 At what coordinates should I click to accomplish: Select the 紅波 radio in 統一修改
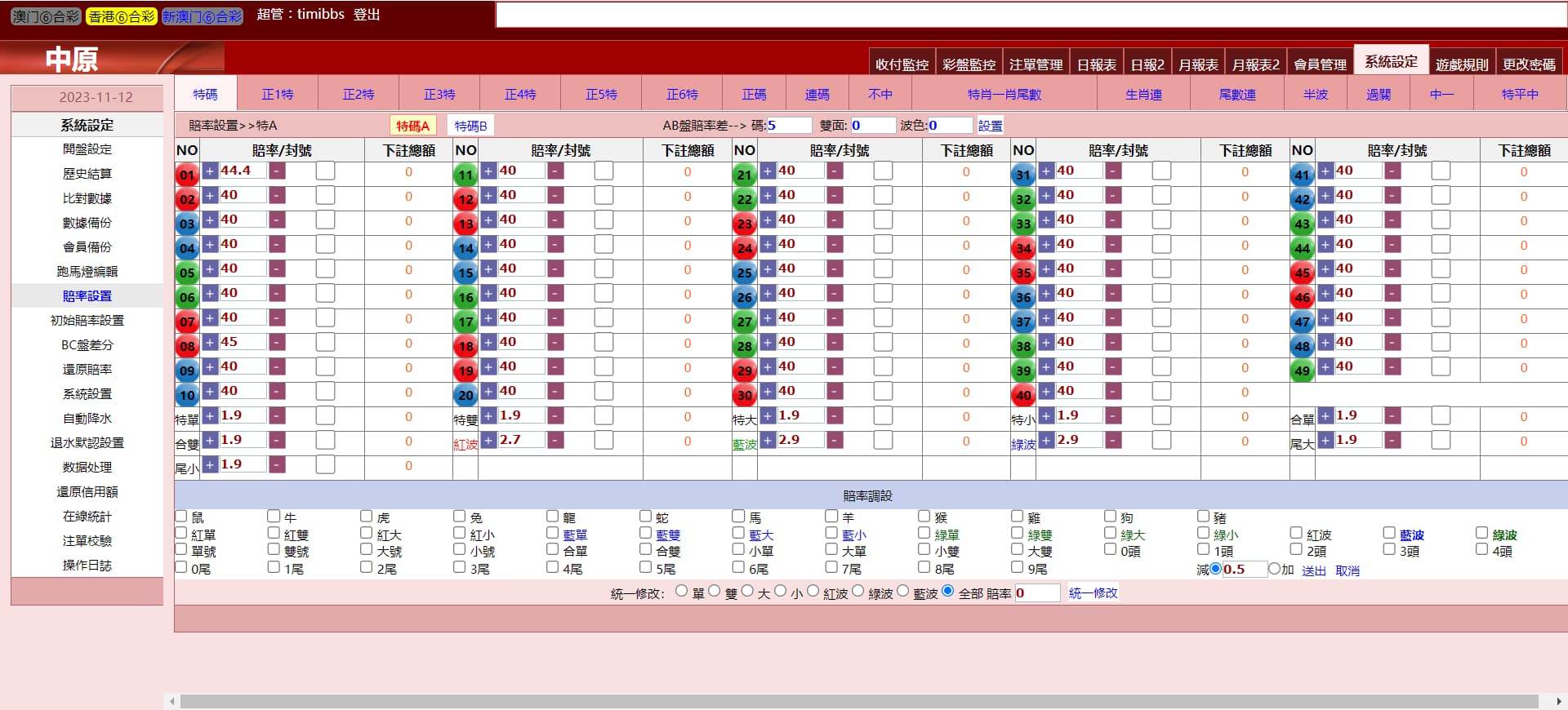tap(813, 592)
